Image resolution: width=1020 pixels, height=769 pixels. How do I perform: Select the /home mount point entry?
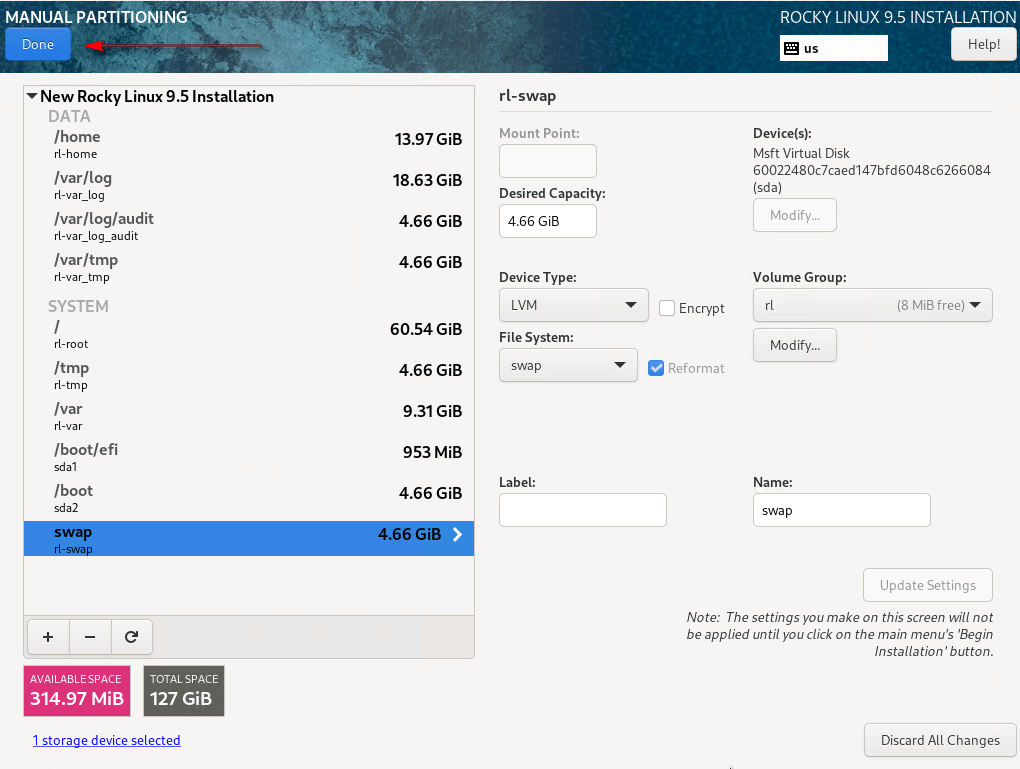(248, 145)
